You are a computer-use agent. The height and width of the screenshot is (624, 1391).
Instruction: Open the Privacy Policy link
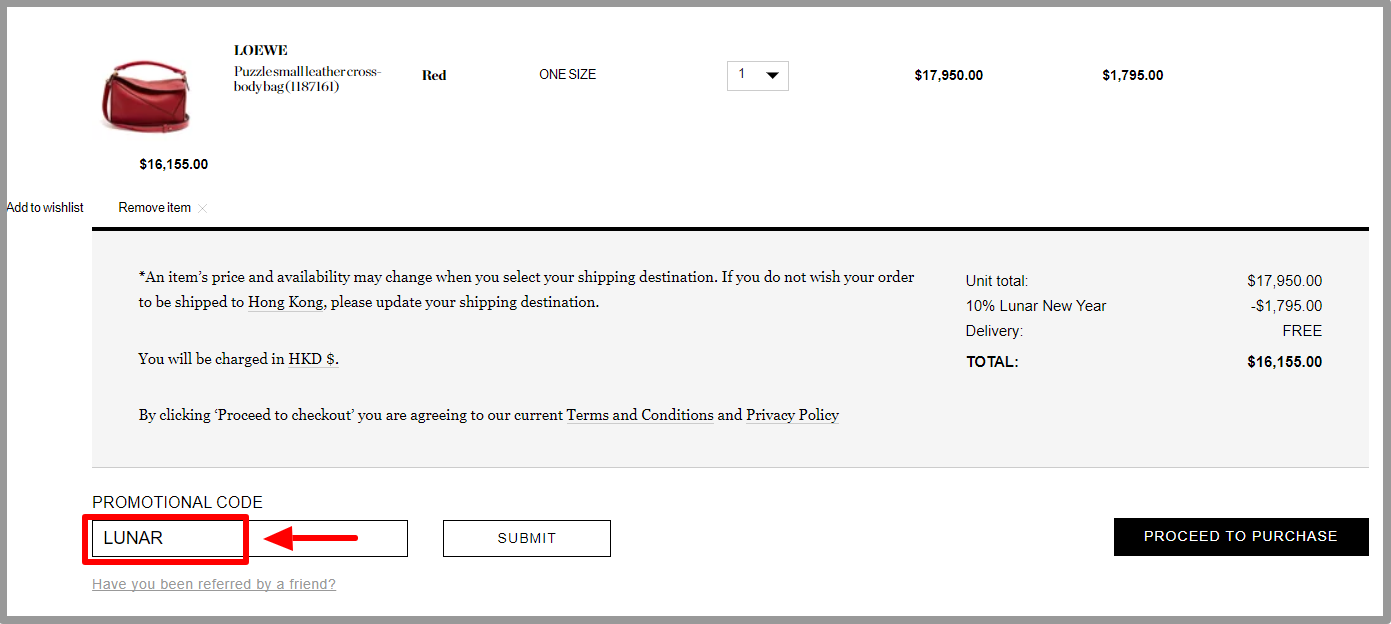pyautogui.click(x=792, y=415)
